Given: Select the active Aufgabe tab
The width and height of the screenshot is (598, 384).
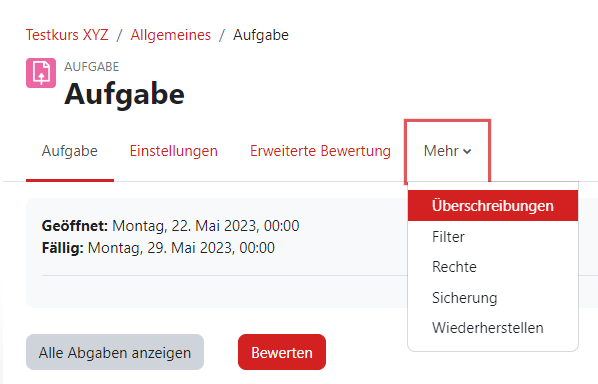Looking at the screenshot, I should 70,151.
